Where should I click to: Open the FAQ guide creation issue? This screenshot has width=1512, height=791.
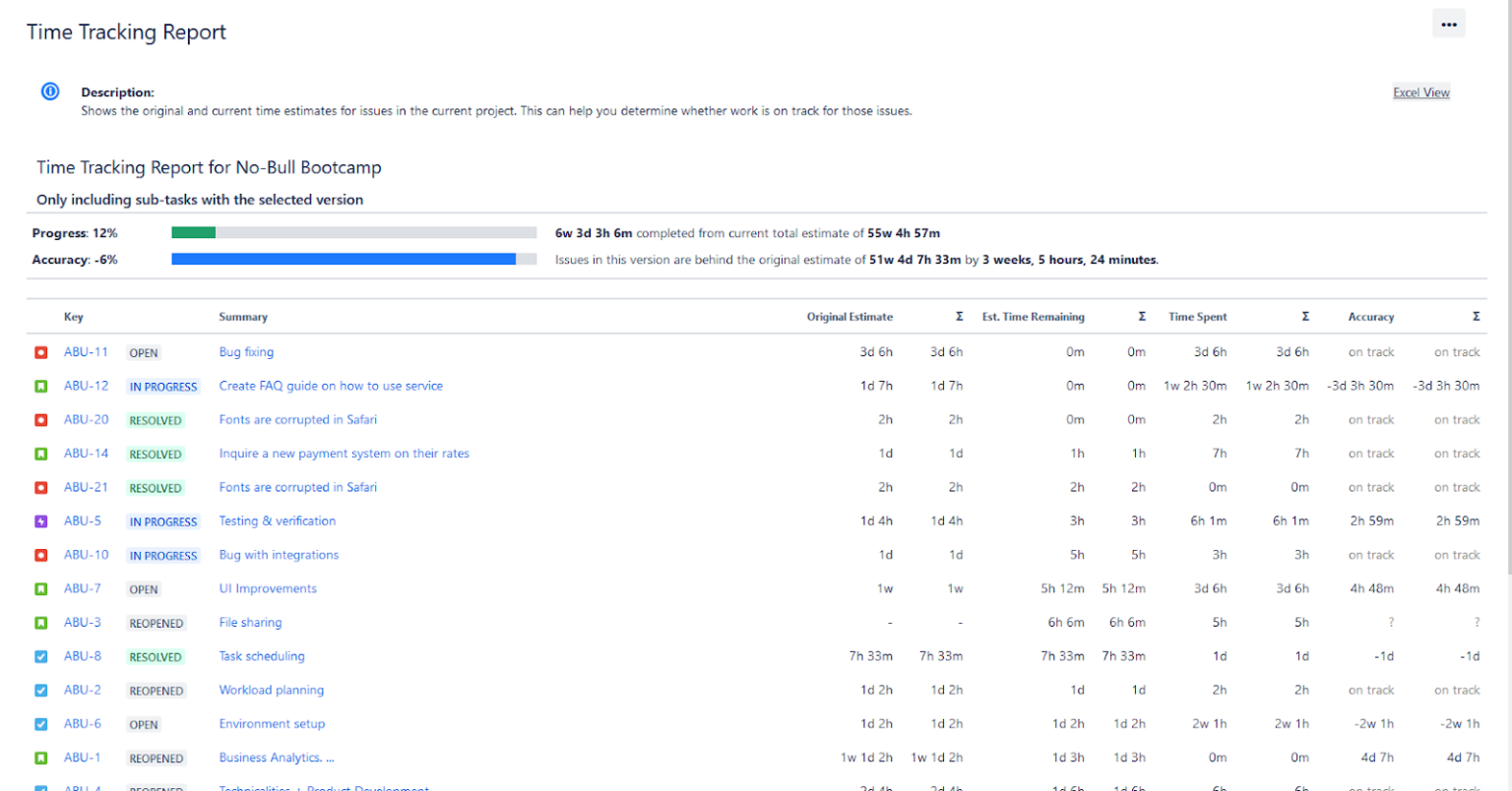(x=331, y=386)
